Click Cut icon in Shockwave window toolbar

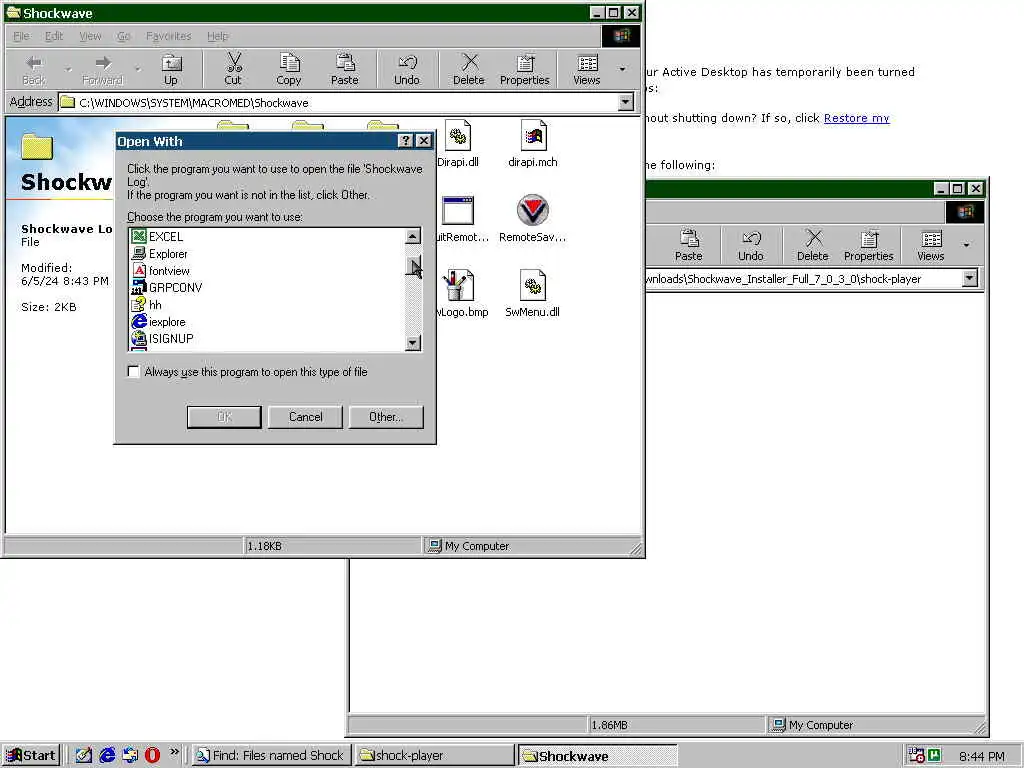coord(233,70)
